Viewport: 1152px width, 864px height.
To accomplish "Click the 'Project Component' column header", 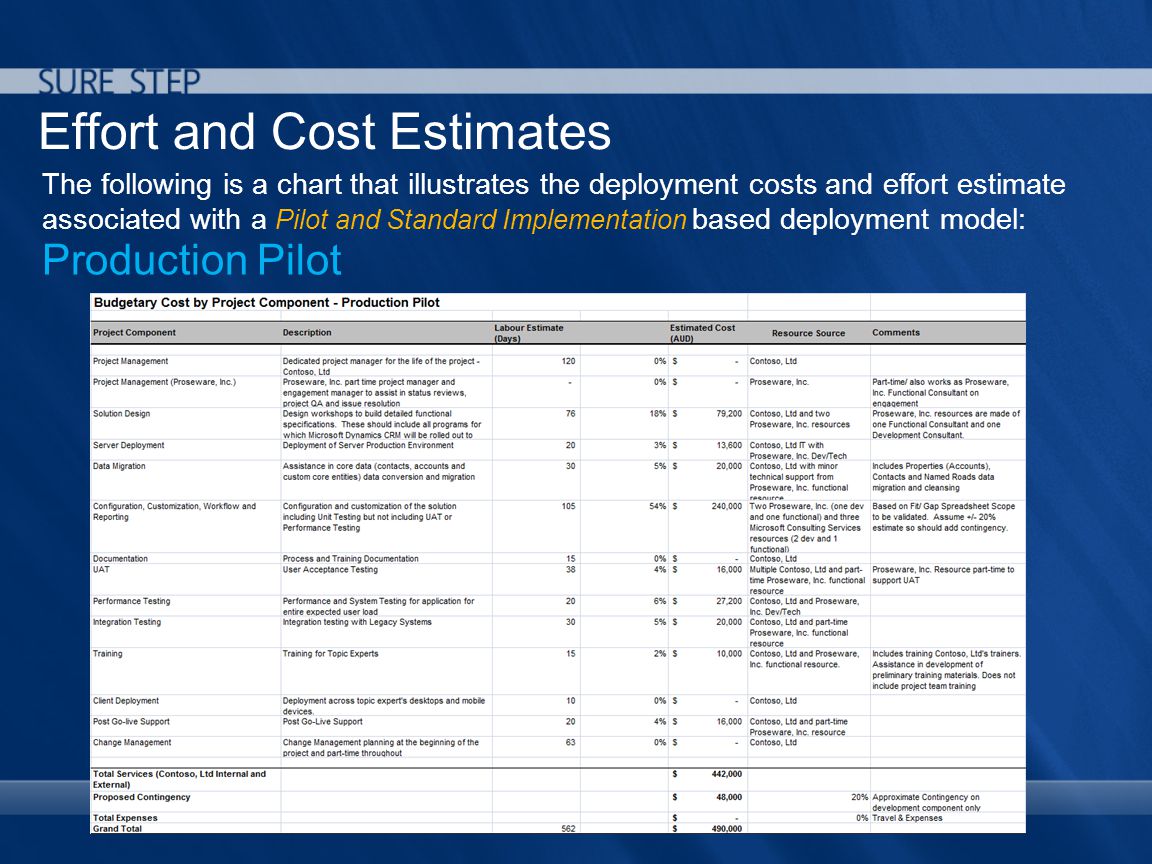I will point(134,333).
